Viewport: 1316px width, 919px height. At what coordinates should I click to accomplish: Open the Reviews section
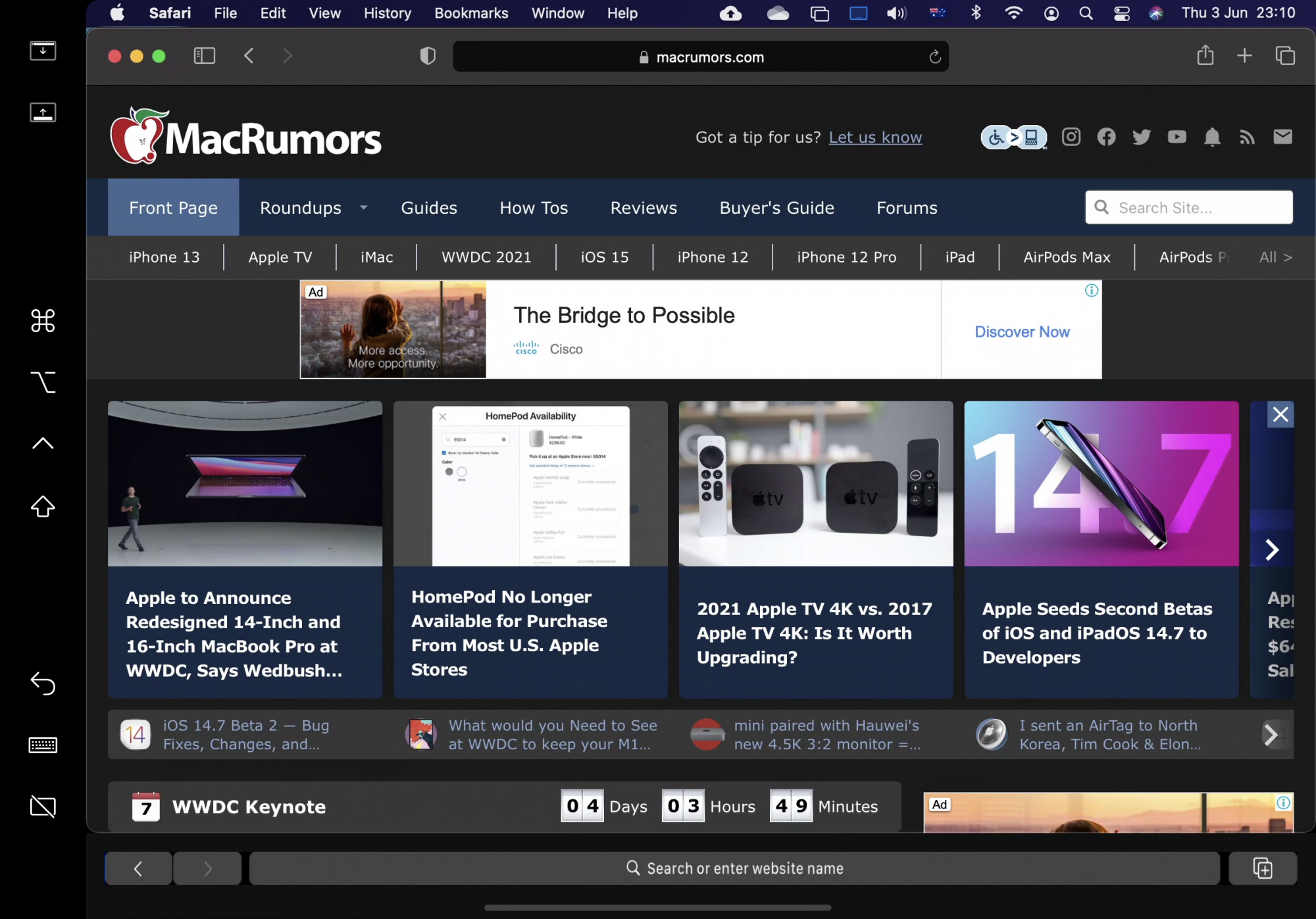[x=644, y=208]
